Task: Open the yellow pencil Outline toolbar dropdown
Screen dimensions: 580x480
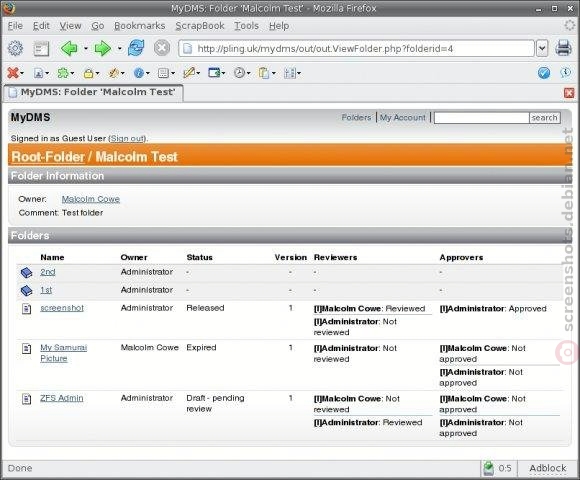Action: coord(191,73)
